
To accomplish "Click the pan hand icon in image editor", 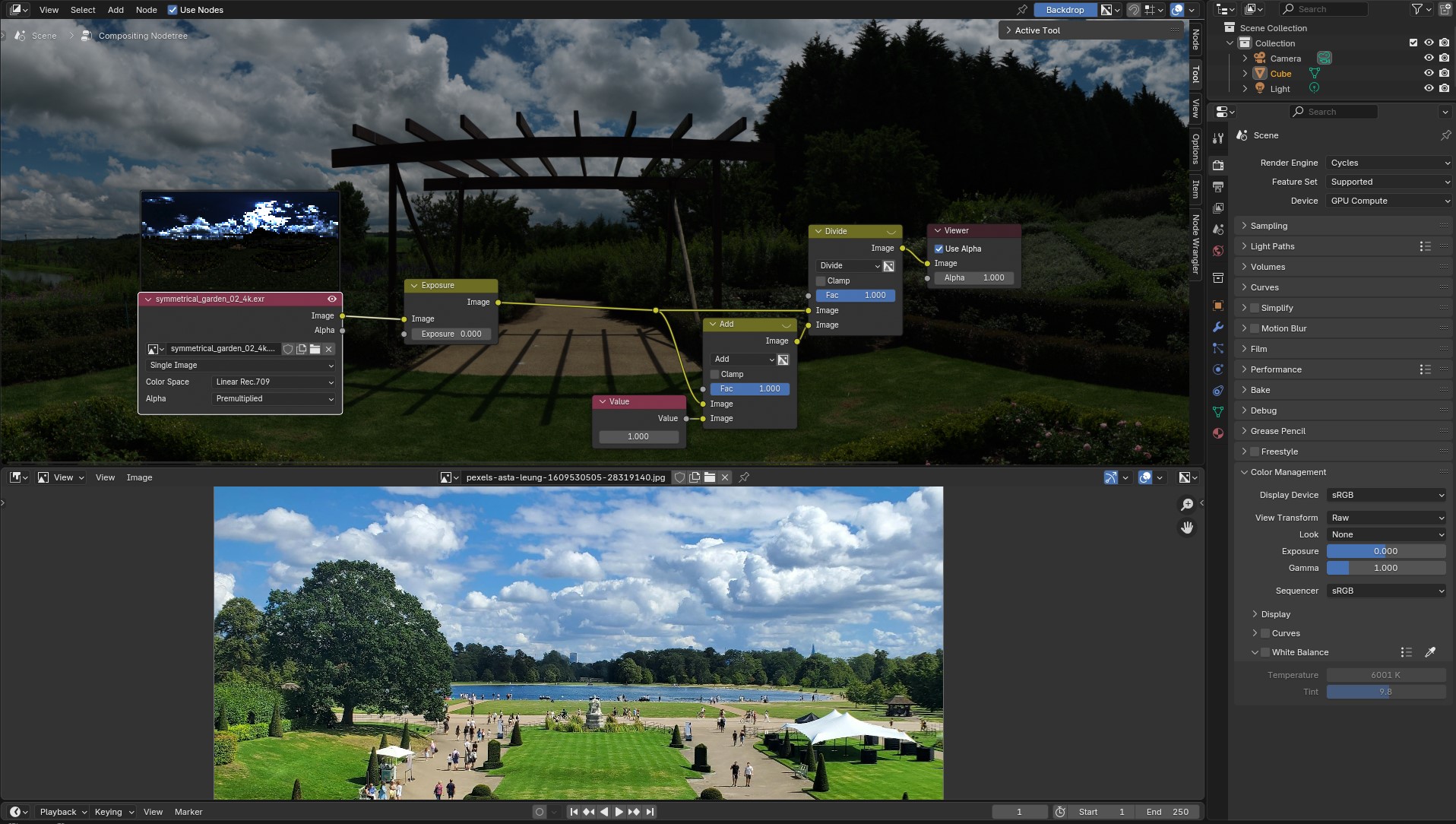I will (x=1187, y=528).
